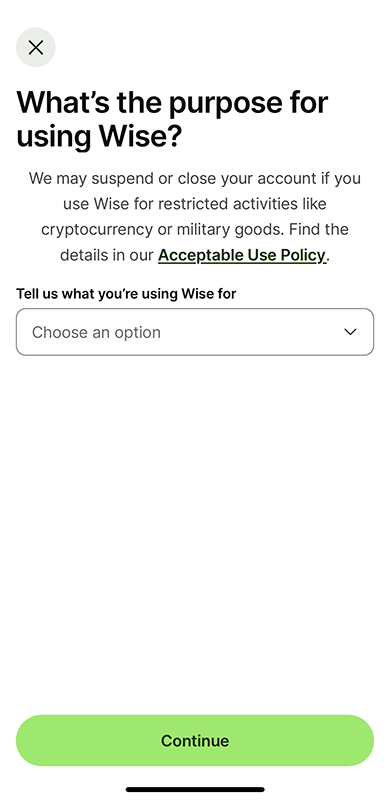Proceed by tapping Continue at the bottom

pos(195,740)
